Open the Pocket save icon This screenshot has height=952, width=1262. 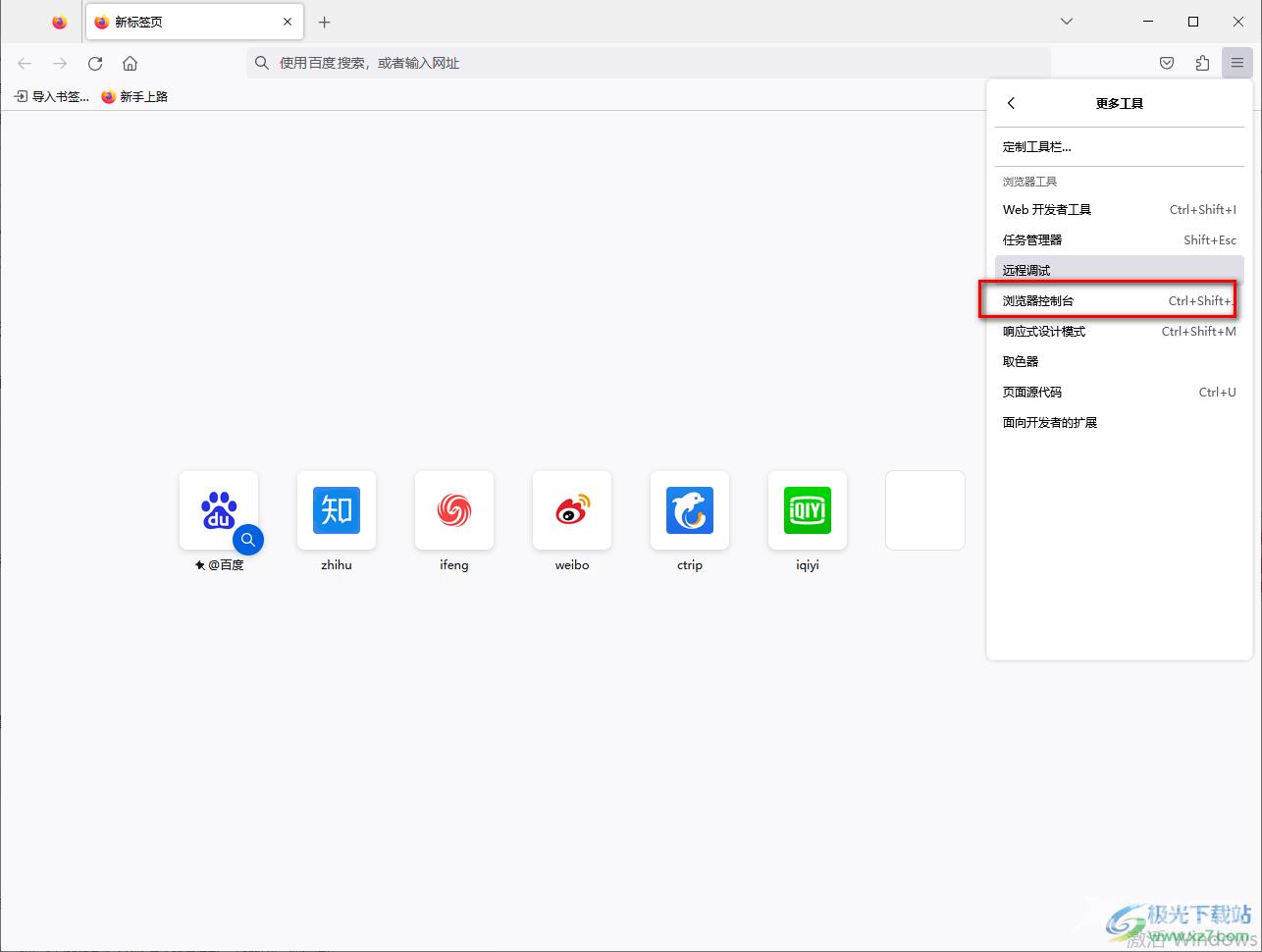(x=1167, y=63)
